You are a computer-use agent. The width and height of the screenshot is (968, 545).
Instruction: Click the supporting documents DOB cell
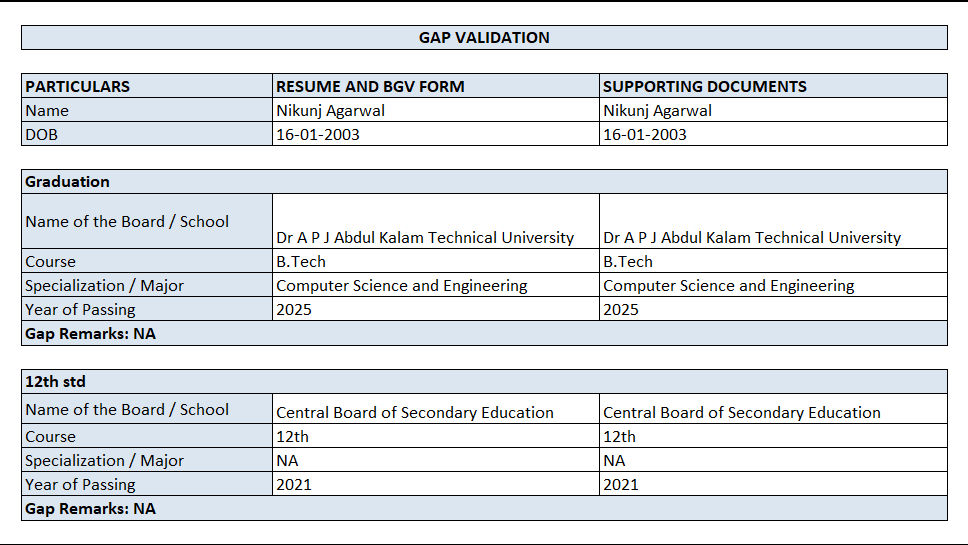coord(773,134)
